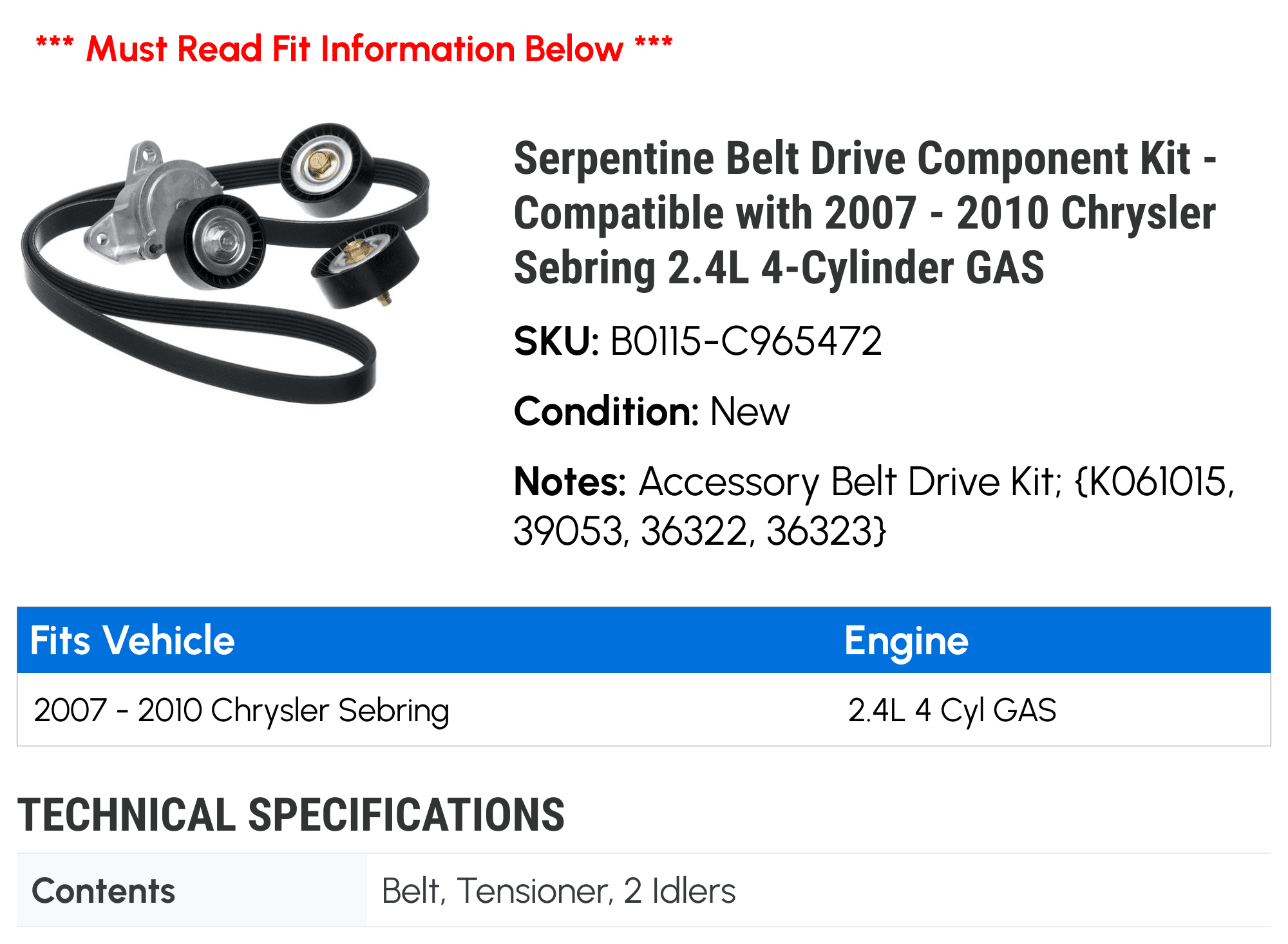Click the condition value New
This screenshot has height=944, width=1288.
(750, 411)
